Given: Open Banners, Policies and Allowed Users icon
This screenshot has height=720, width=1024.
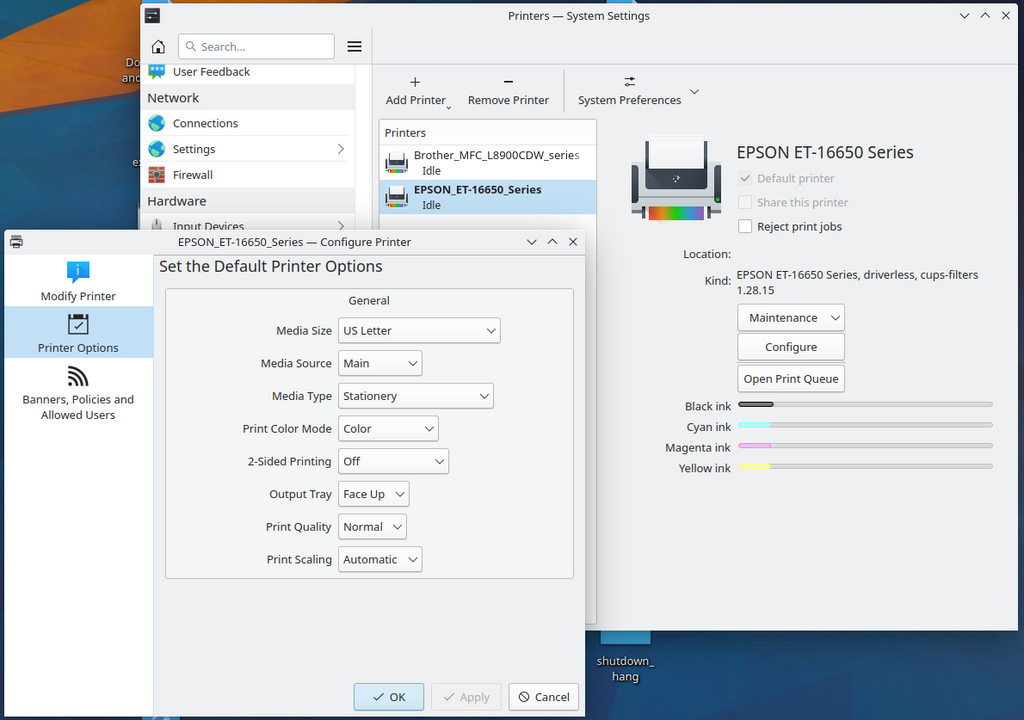Looking at the screenshot, I should tap(78, 376).
